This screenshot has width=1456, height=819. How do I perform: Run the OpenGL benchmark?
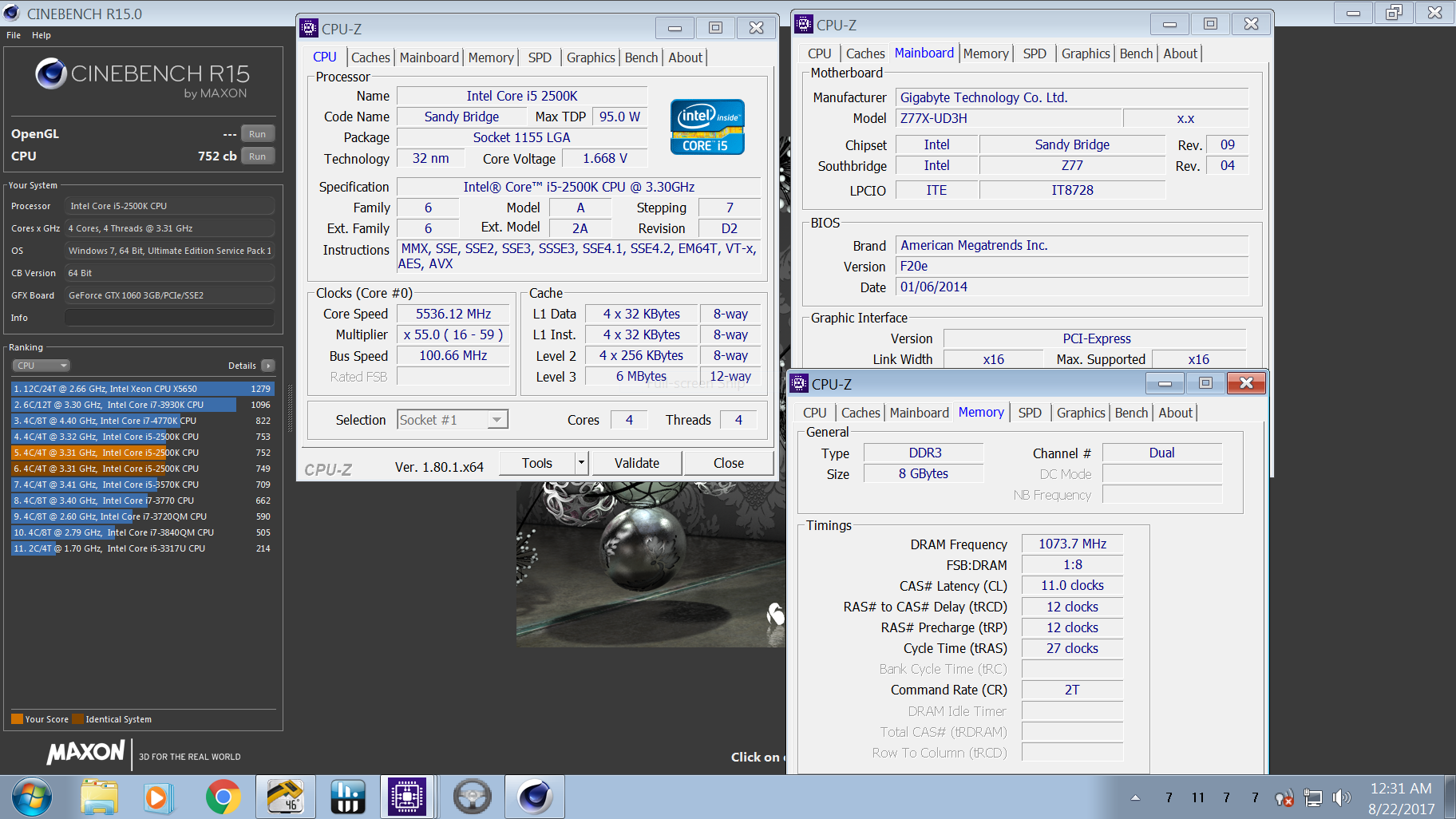(258, 134)
